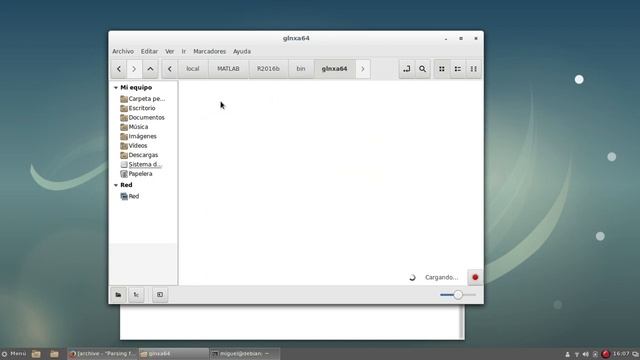Open the network icon in the tray
This screenshot has height=360, width=640.
[x=577, y=354]
